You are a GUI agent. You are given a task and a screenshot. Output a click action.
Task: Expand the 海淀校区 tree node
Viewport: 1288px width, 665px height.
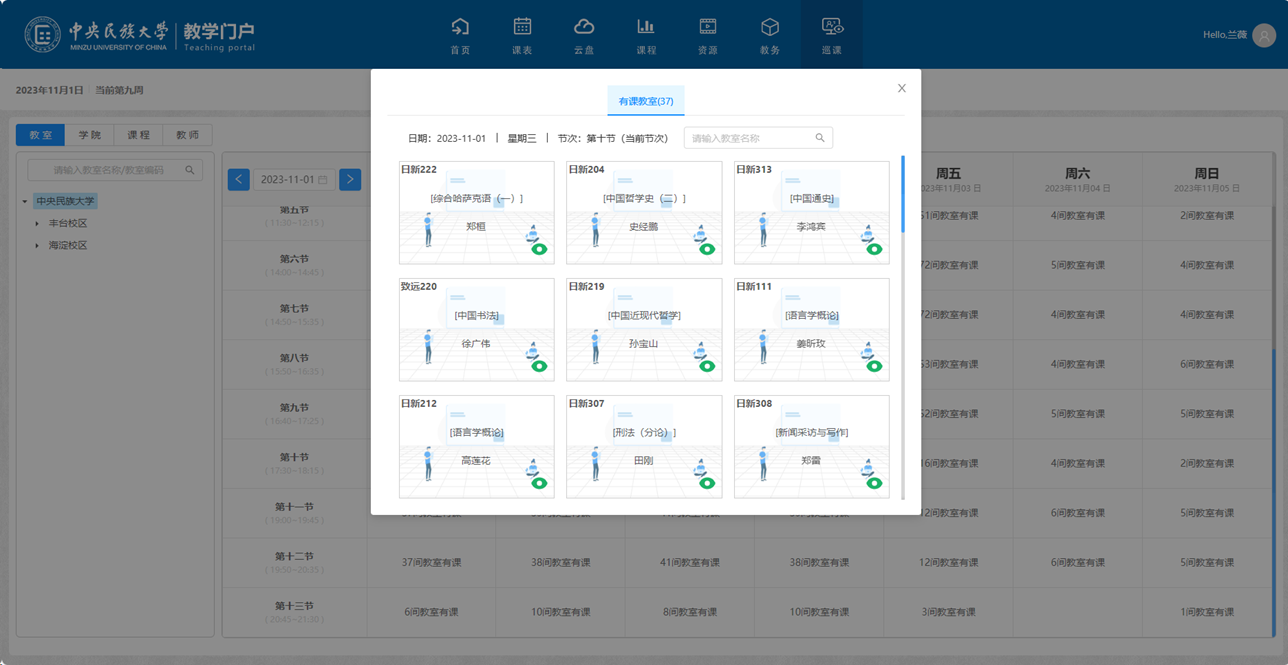[x=38, y=246]
